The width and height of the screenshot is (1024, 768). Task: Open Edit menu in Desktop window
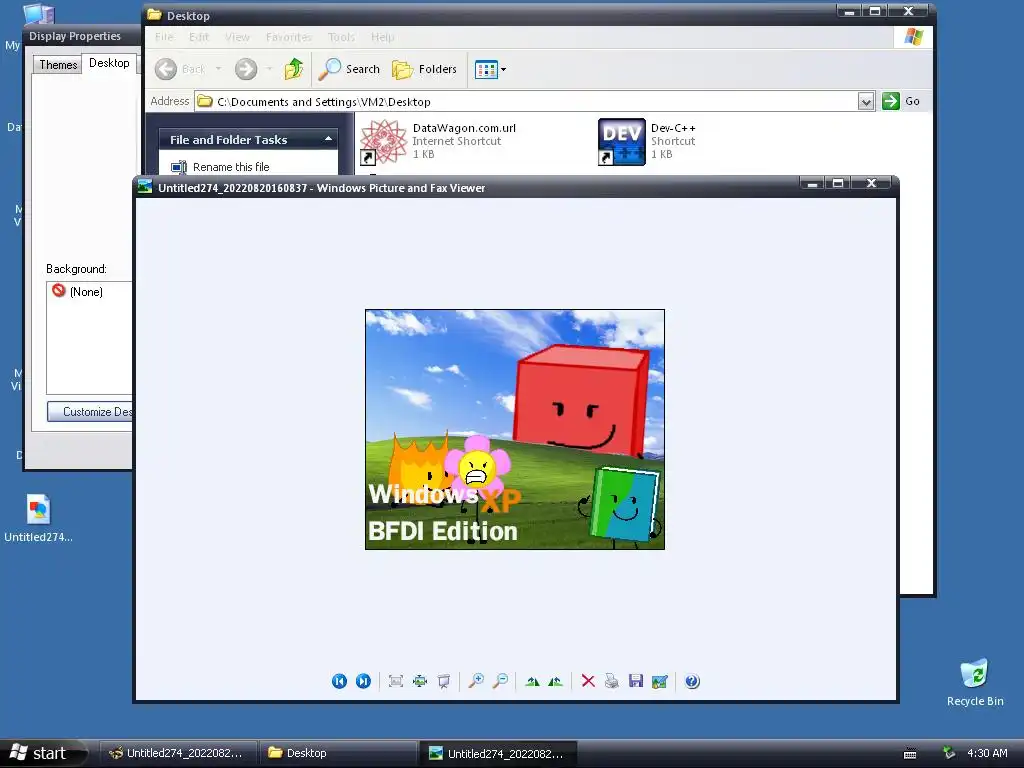pos(199,37)
